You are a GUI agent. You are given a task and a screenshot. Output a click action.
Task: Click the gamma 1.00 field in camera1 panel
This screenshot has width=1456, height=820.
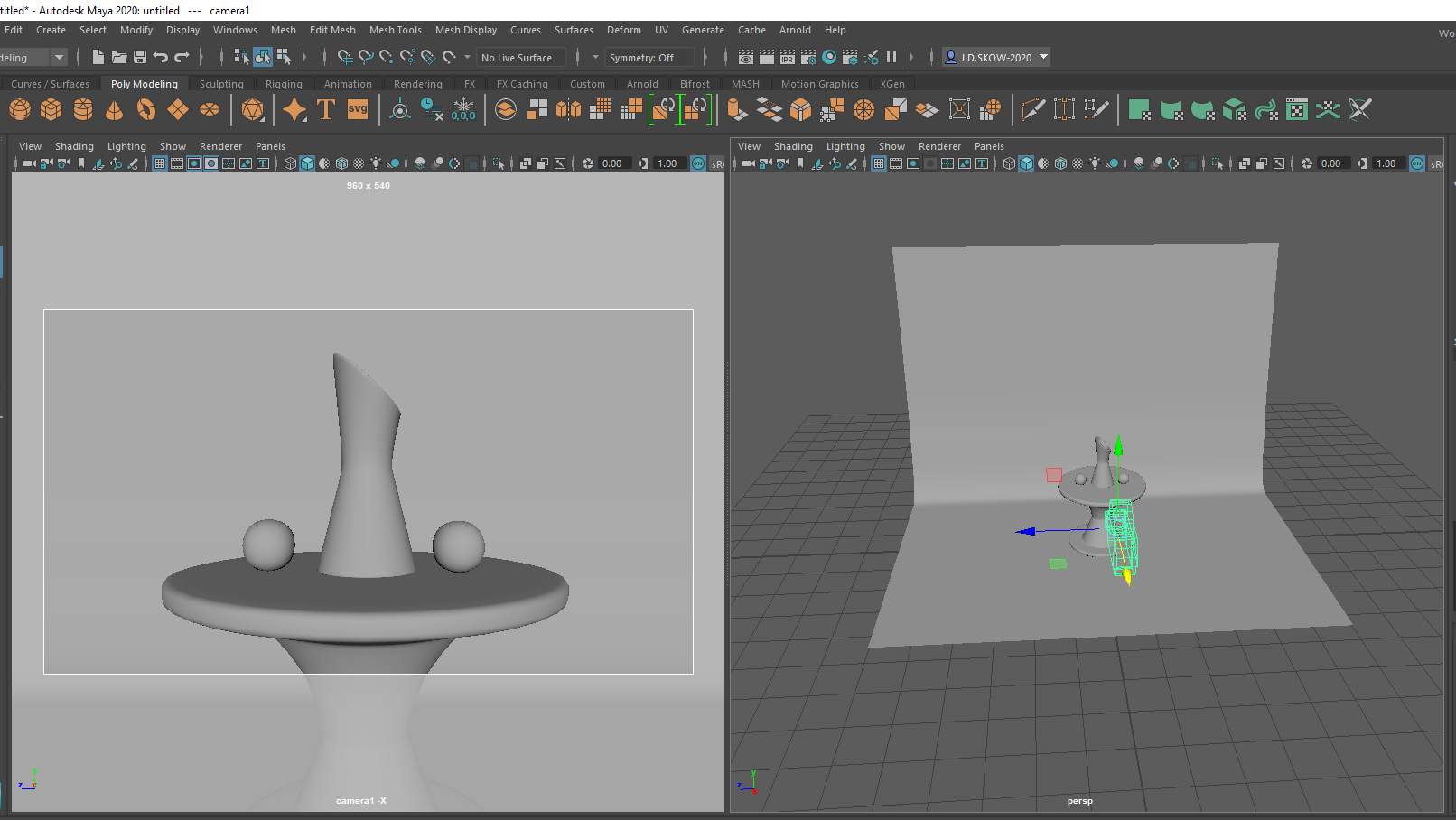tap(667, 163)
